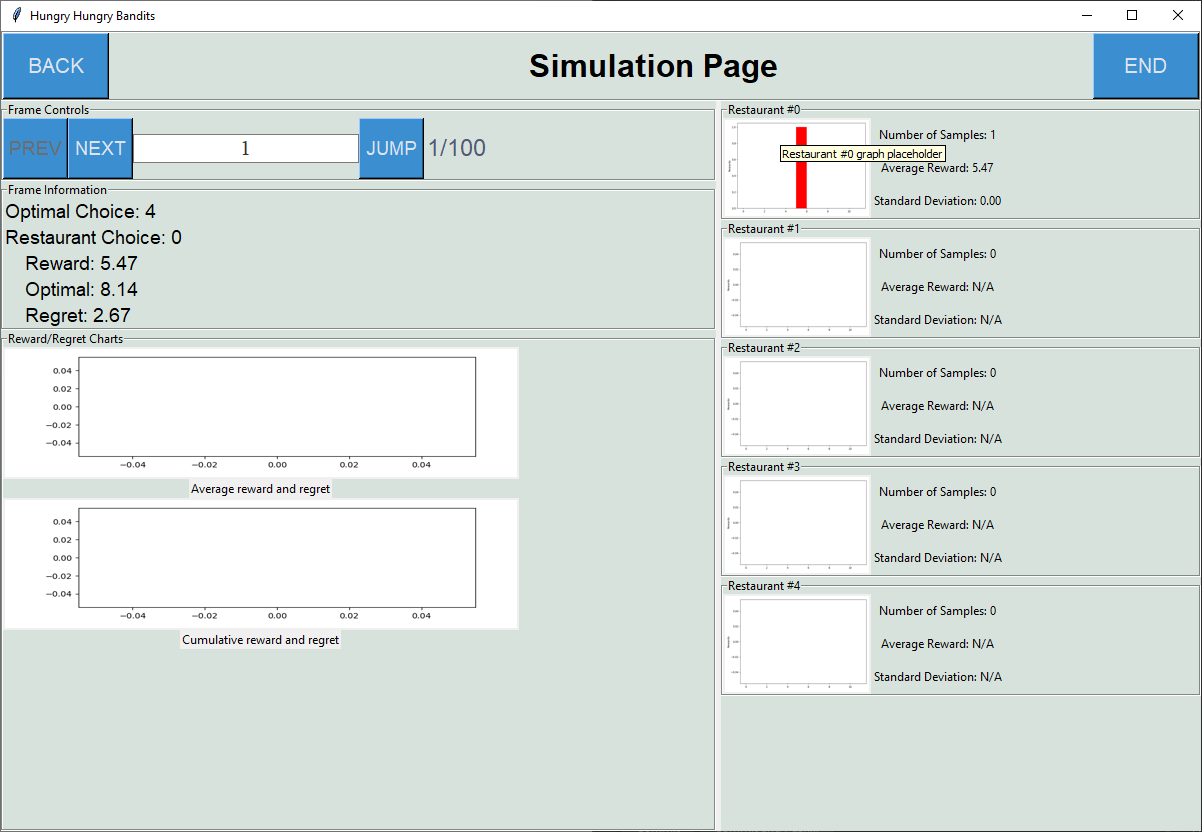
Task: Click the Cumulative reward and regret caption
Action: 260,639
